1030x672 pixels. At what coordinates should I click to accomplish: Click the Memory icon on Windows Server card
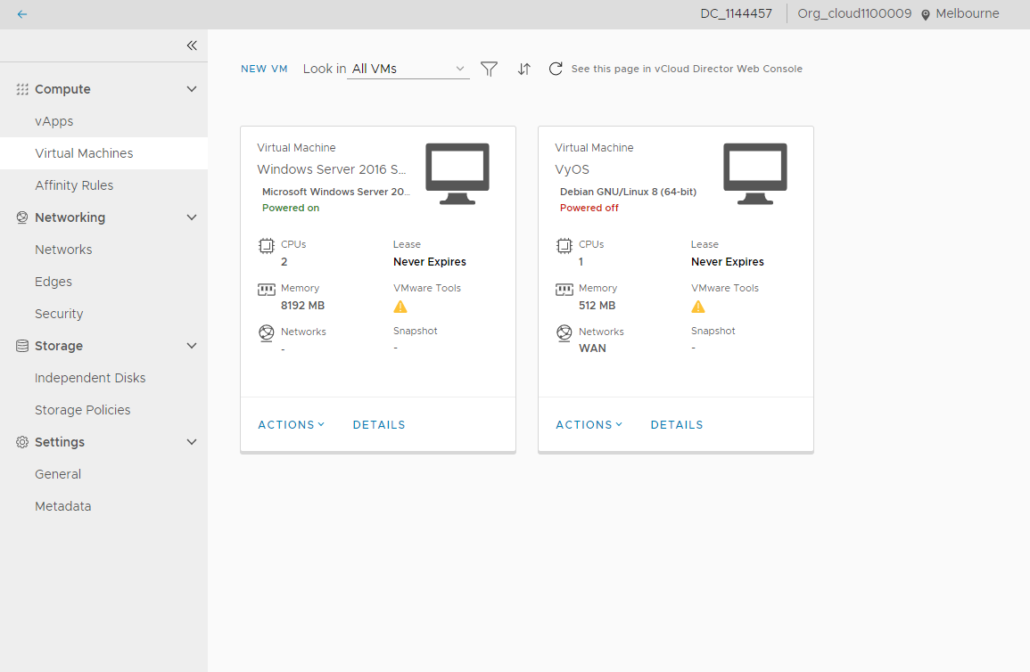(x=266, y=289)
